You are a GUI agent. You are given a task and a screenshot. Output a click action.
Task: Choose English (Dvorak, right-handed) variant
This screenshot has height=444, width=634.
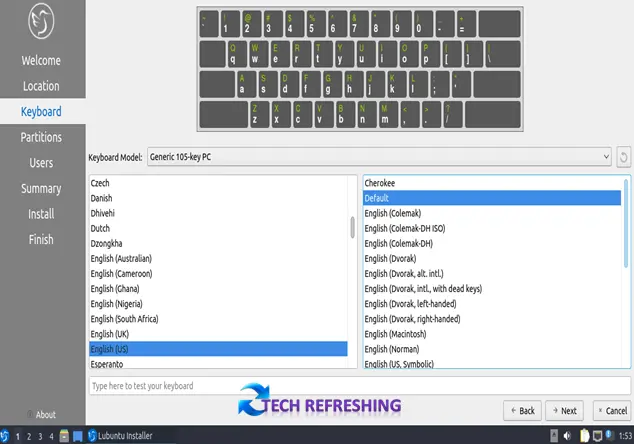[492, 319]
